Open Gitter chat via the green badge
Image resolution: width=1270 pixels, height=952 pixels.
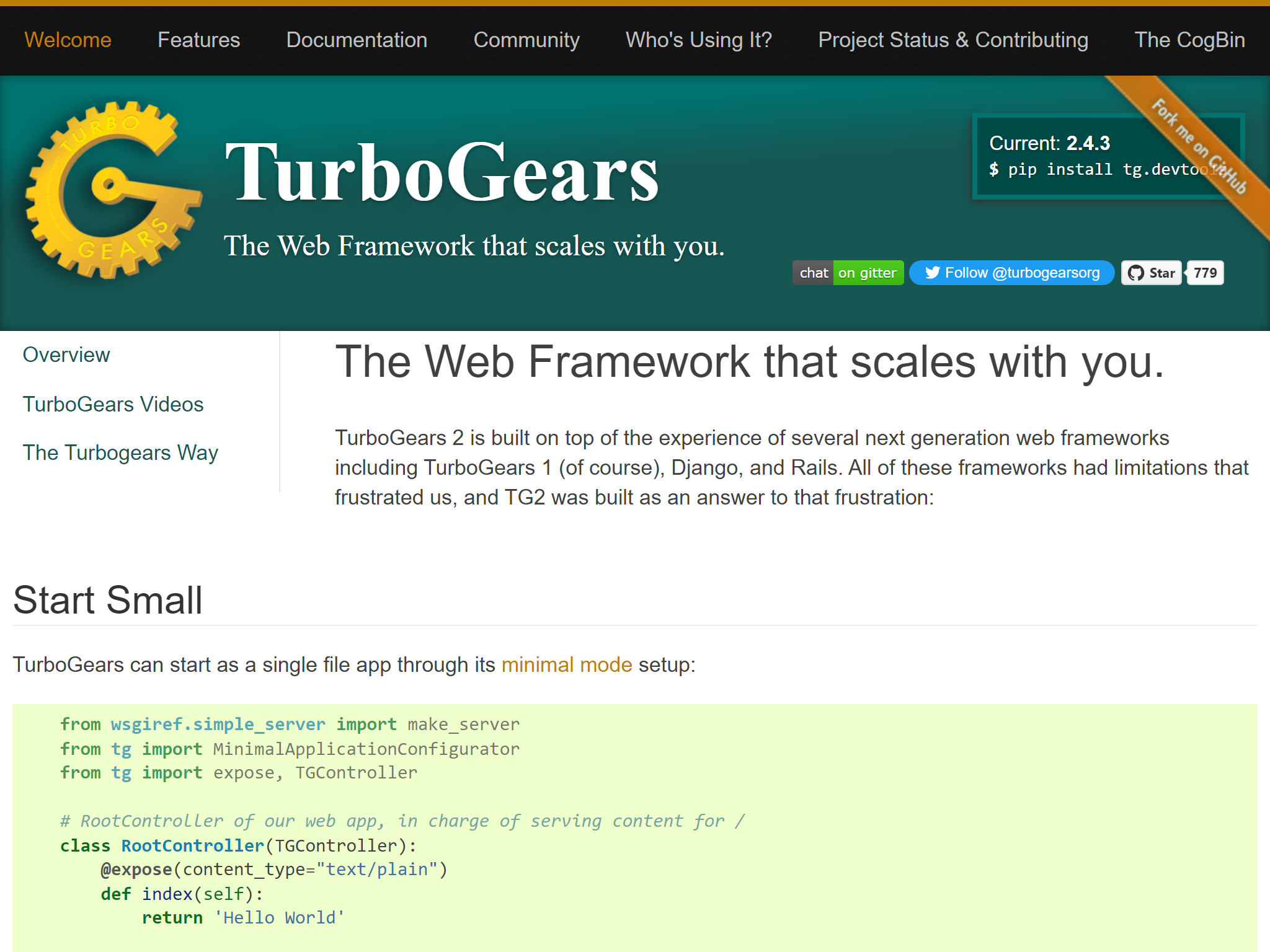coord(868,273)
